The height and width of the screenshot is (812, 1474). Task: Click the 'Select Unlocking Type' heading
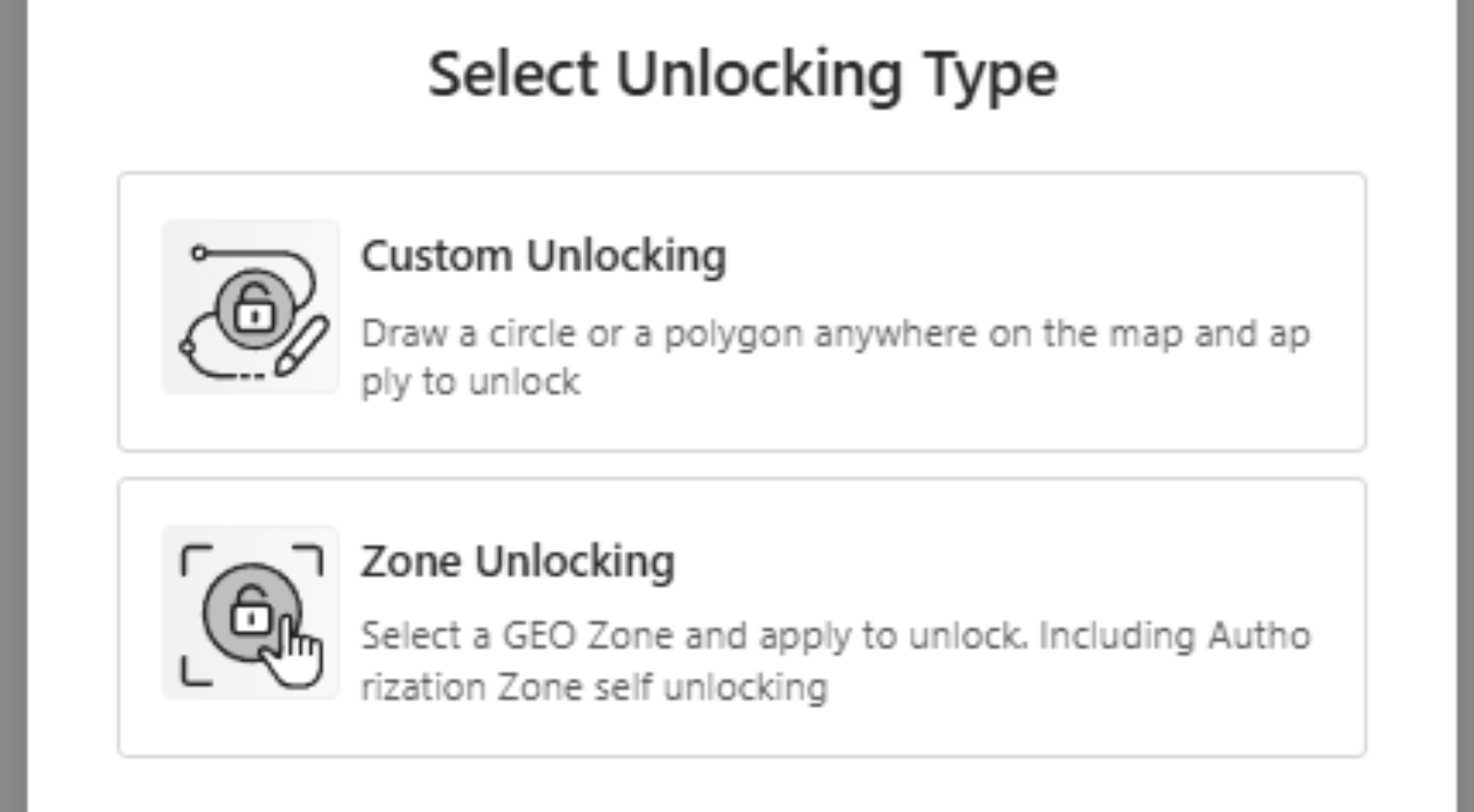[743, 74]
